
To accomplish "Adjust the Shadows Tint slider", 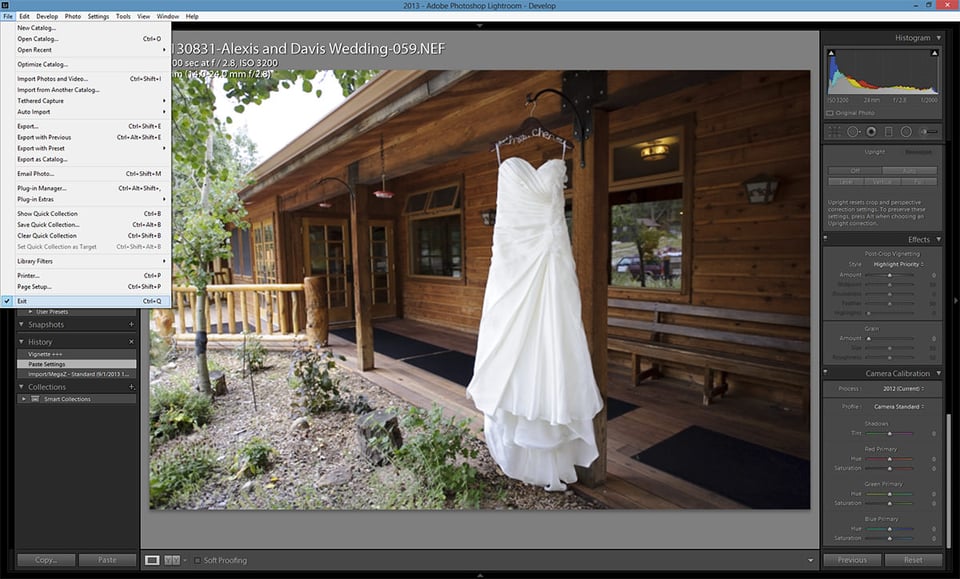I will click(x=890, y=433).
